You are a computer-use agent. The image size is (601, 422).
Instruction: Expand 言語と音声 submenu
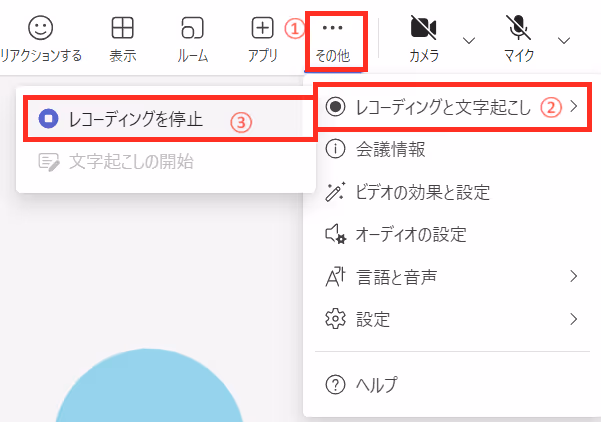(452, 277)
